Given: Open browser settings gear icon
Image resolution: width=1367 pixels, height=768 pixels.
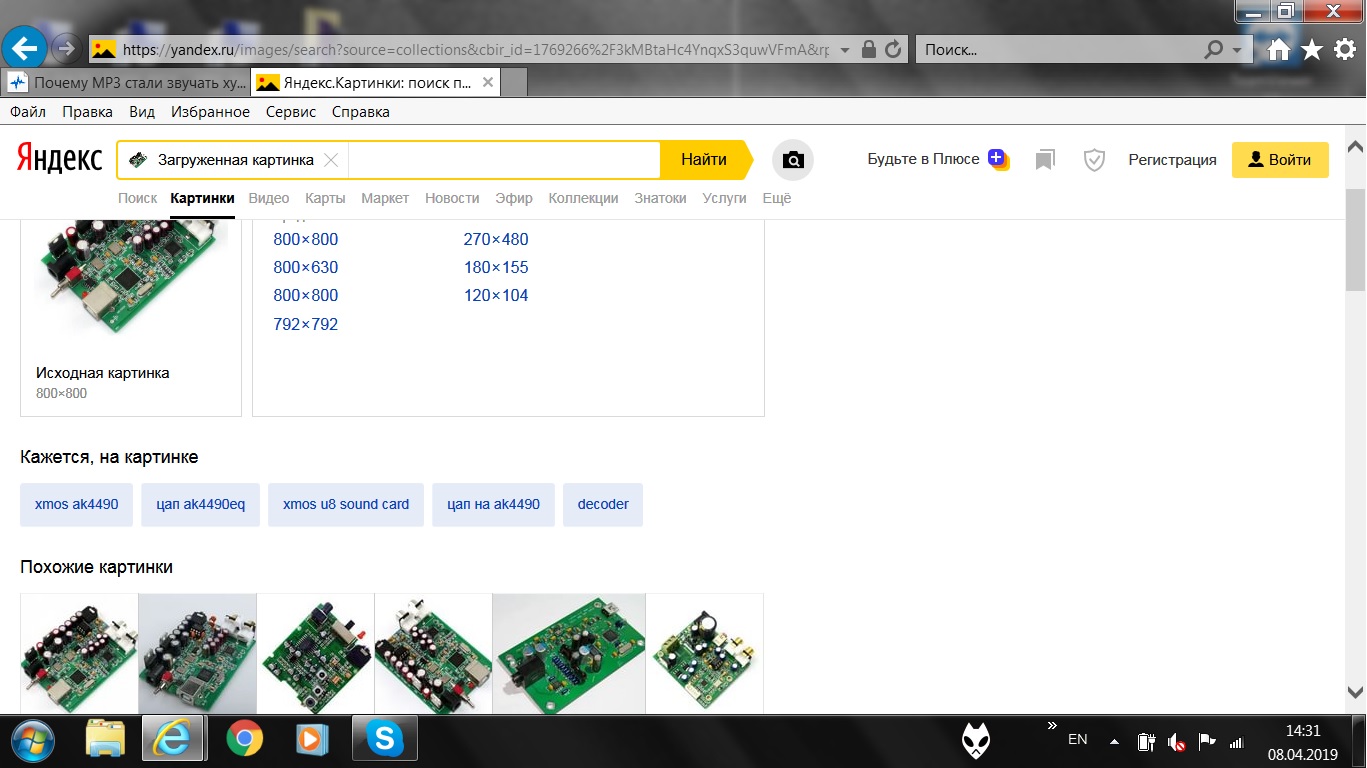Looking at the screenshot, I should coord(1345,49).
